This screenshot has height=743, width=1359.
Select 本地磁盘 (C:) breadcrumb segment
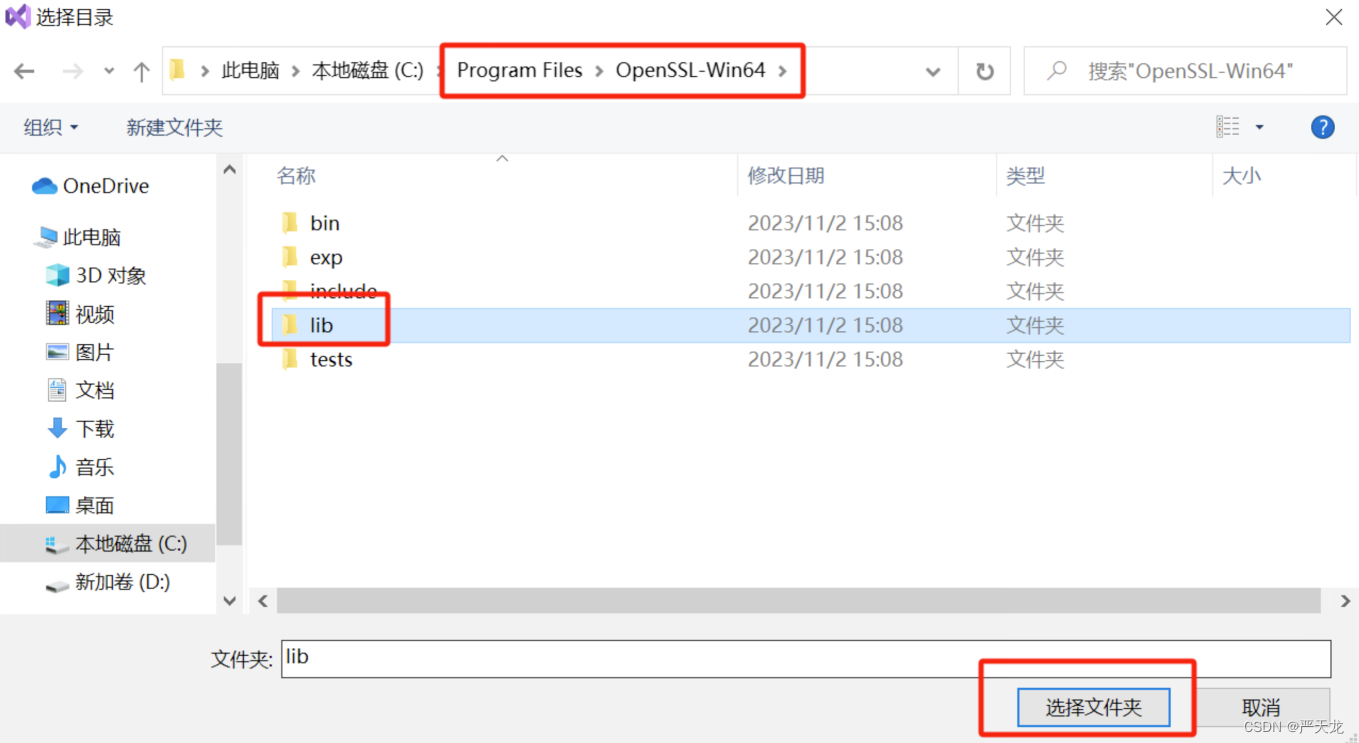click(367, 70)
